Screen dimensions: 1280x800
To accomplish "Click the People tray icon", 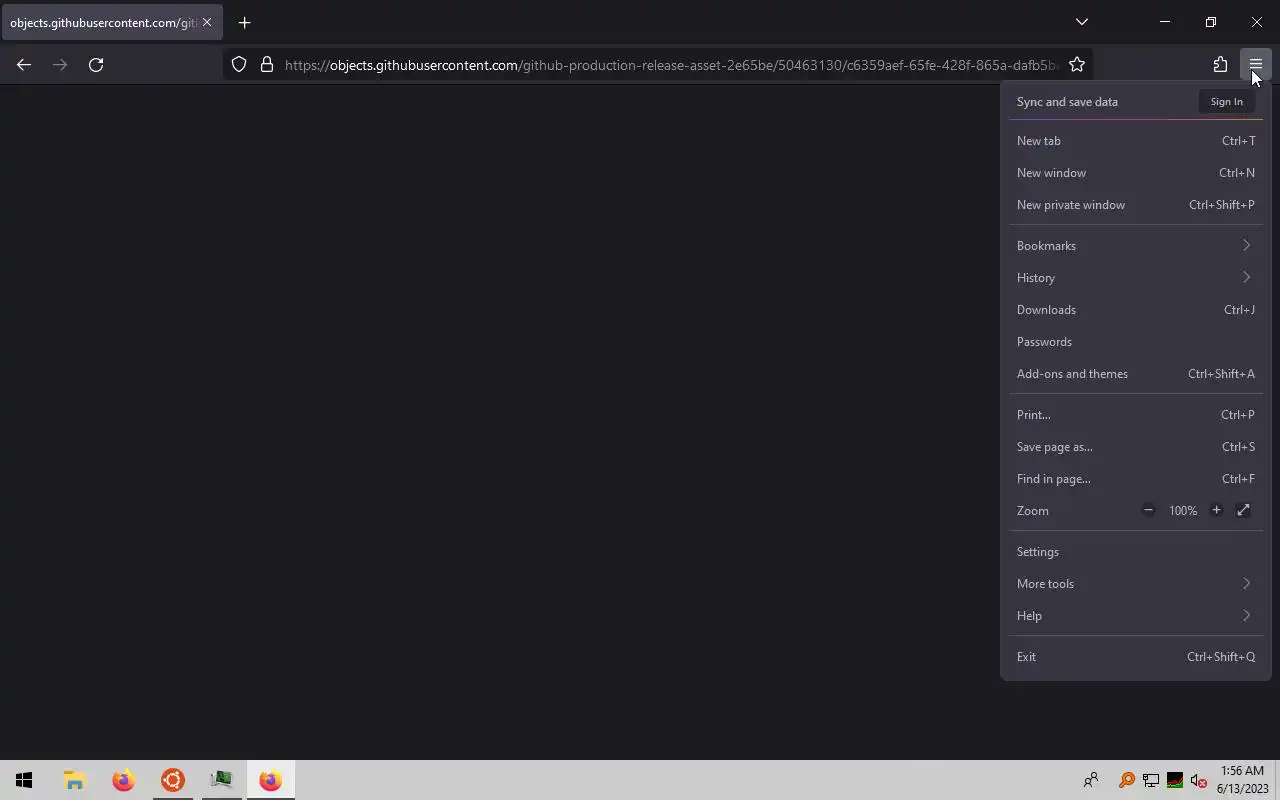I will click(x=1091, y=780).
